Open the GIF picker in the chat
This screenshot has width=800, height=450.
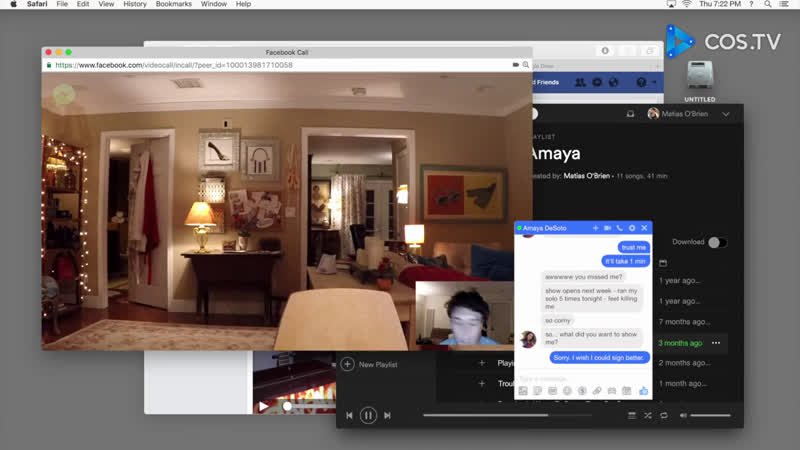pyautogui.click(x=553, y=391)
